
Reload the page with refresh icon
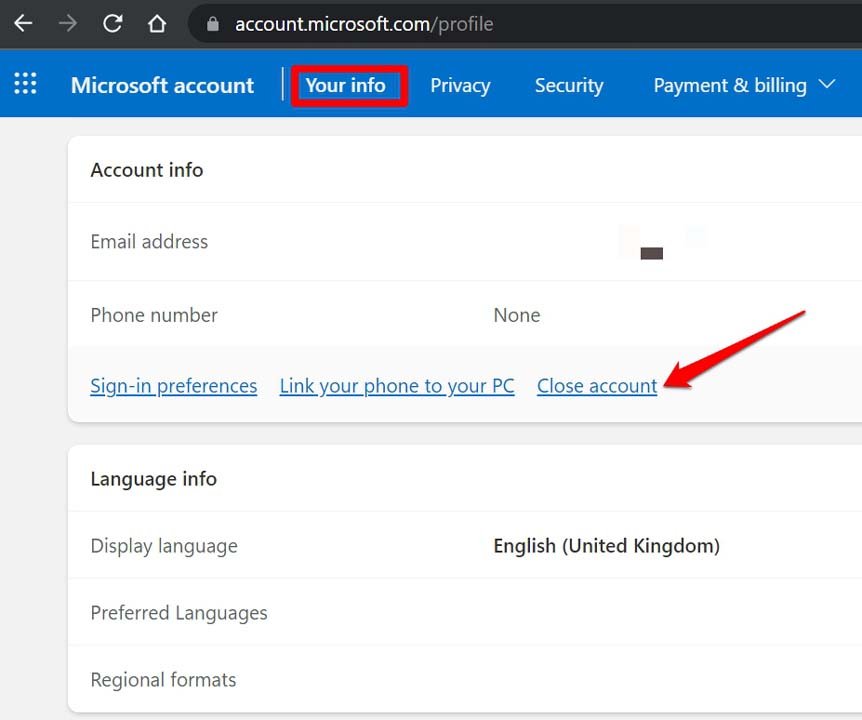[113, 23]
